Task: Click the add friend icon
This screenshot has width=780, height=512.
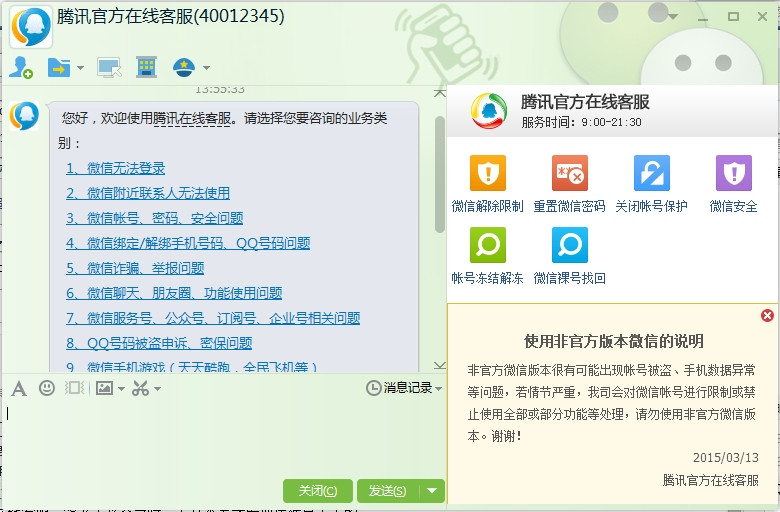Action: pyautogui.click(x=21, y=67)
